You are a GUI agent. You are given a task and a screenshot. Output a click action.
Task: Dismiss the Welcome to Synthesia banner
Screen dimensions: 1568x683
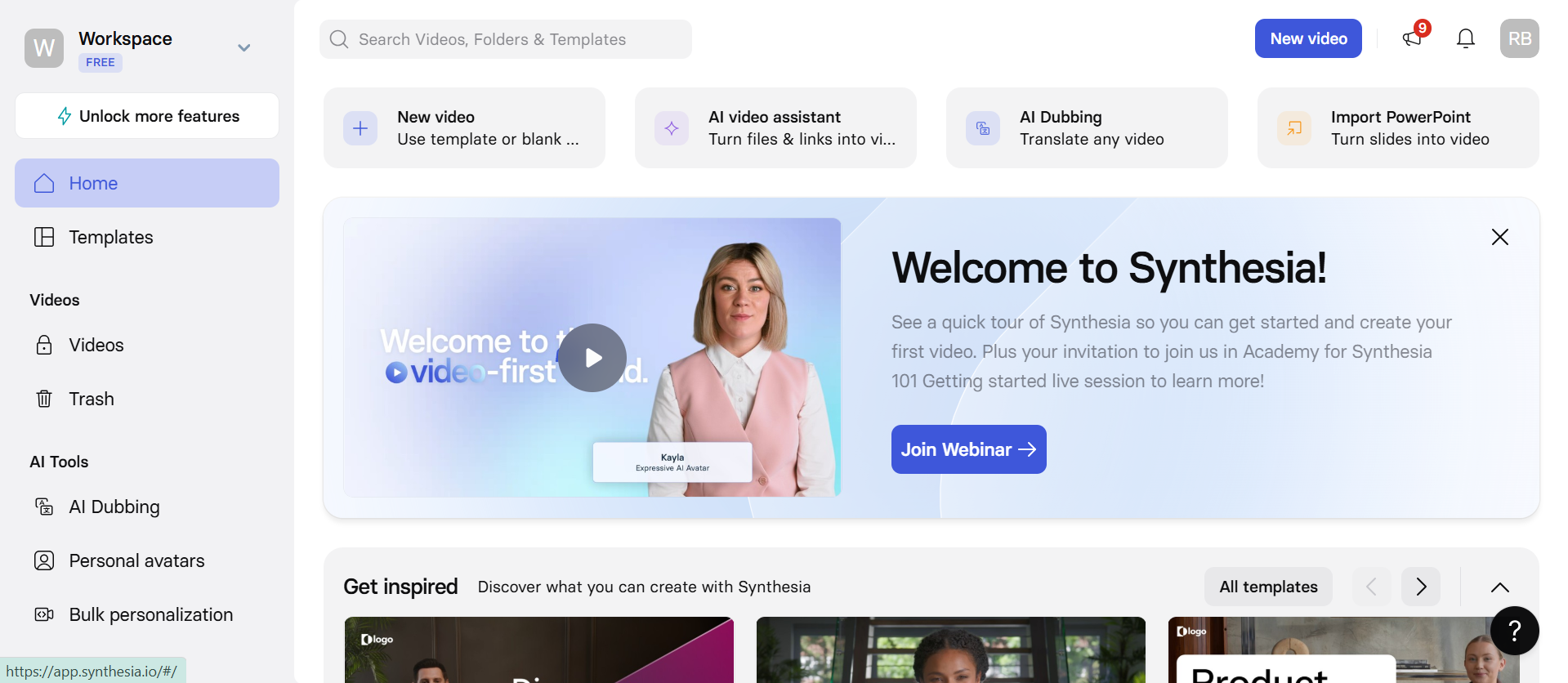[1499, 237]
